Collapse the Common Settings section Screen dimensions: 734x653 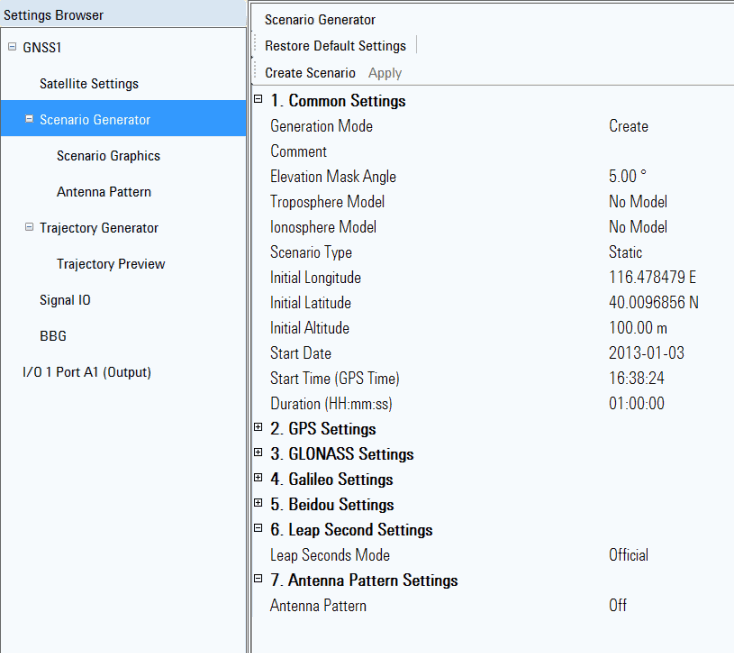pos(258,100)
